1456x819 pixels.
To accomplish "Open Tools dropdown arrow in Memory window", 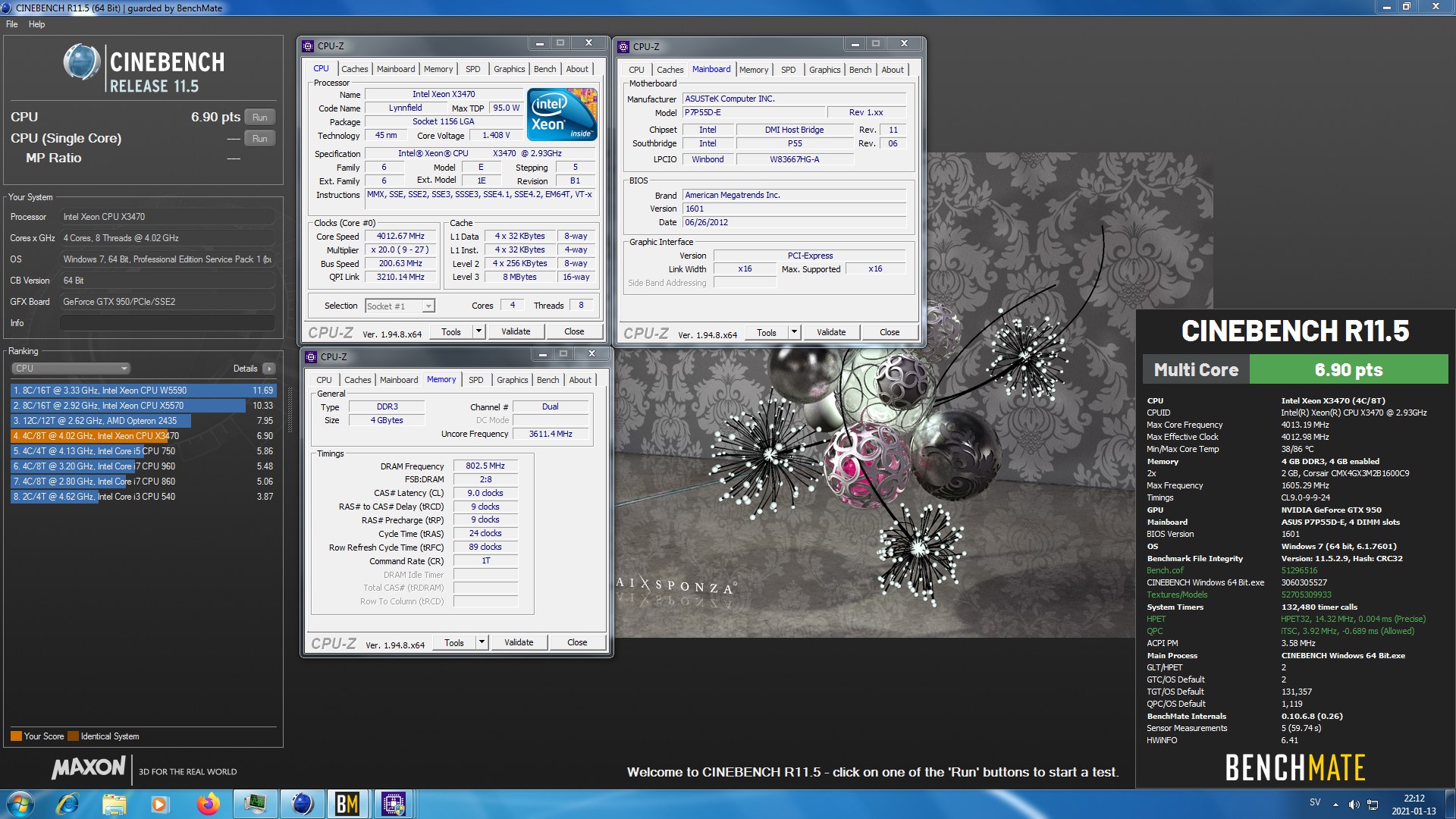I will (x=482, y=642).
